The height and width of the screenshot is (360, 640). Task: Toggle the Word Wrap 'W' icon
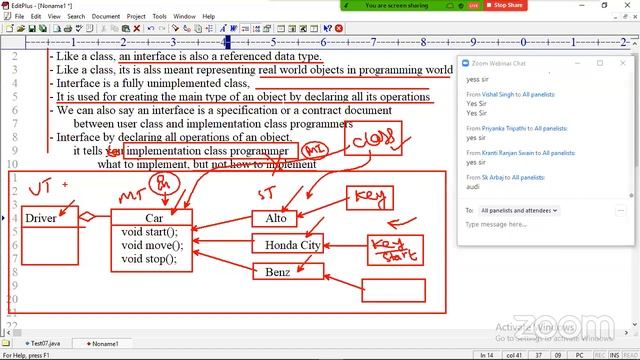pos(234,29)
